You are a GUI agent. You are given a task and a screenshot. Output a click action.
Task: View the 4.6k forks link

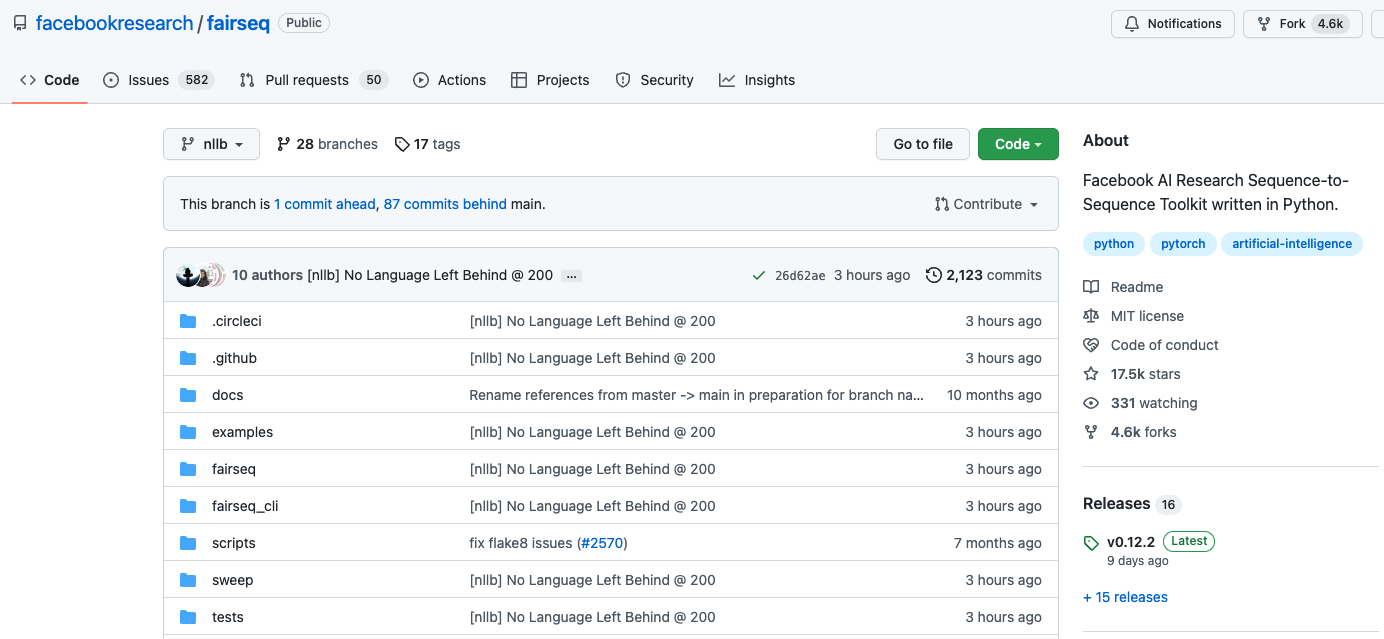1130,432
